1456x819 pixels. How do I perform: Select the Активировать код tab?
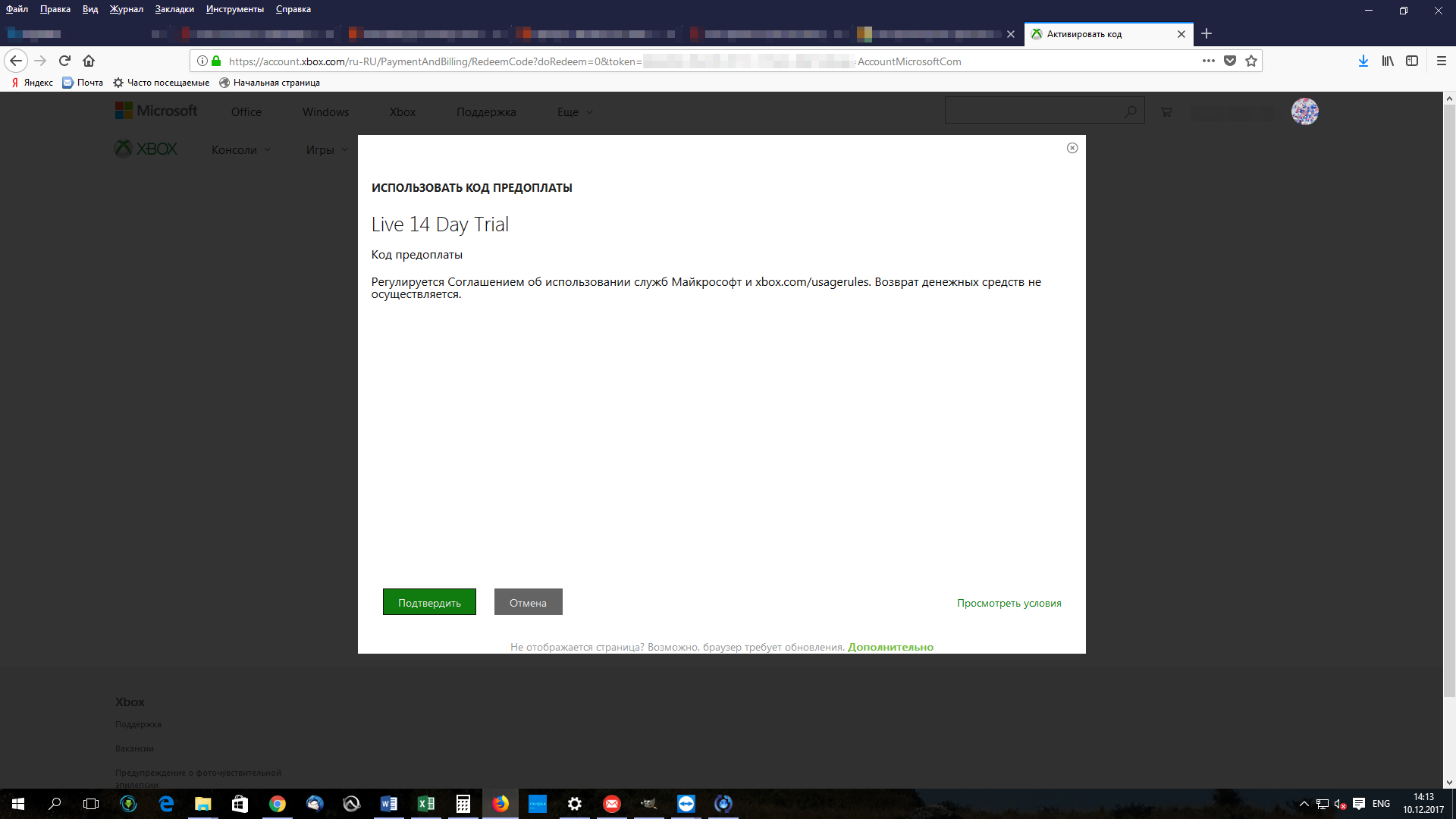click(1109, 34)
